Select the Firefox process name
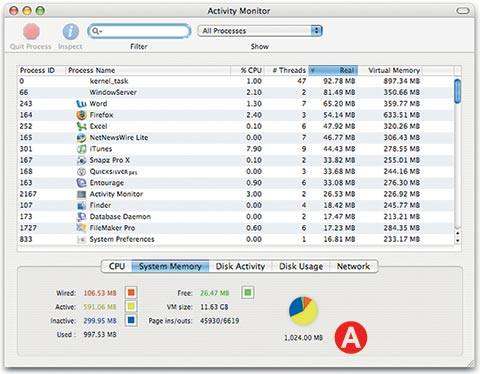The height and width of the screenshot is (374, 480). coord(102,115)
